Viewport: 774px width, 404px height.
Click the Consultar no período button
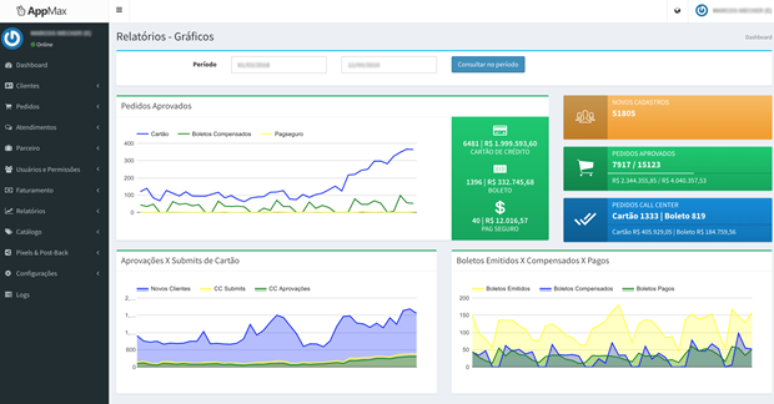tap(488, 64)
